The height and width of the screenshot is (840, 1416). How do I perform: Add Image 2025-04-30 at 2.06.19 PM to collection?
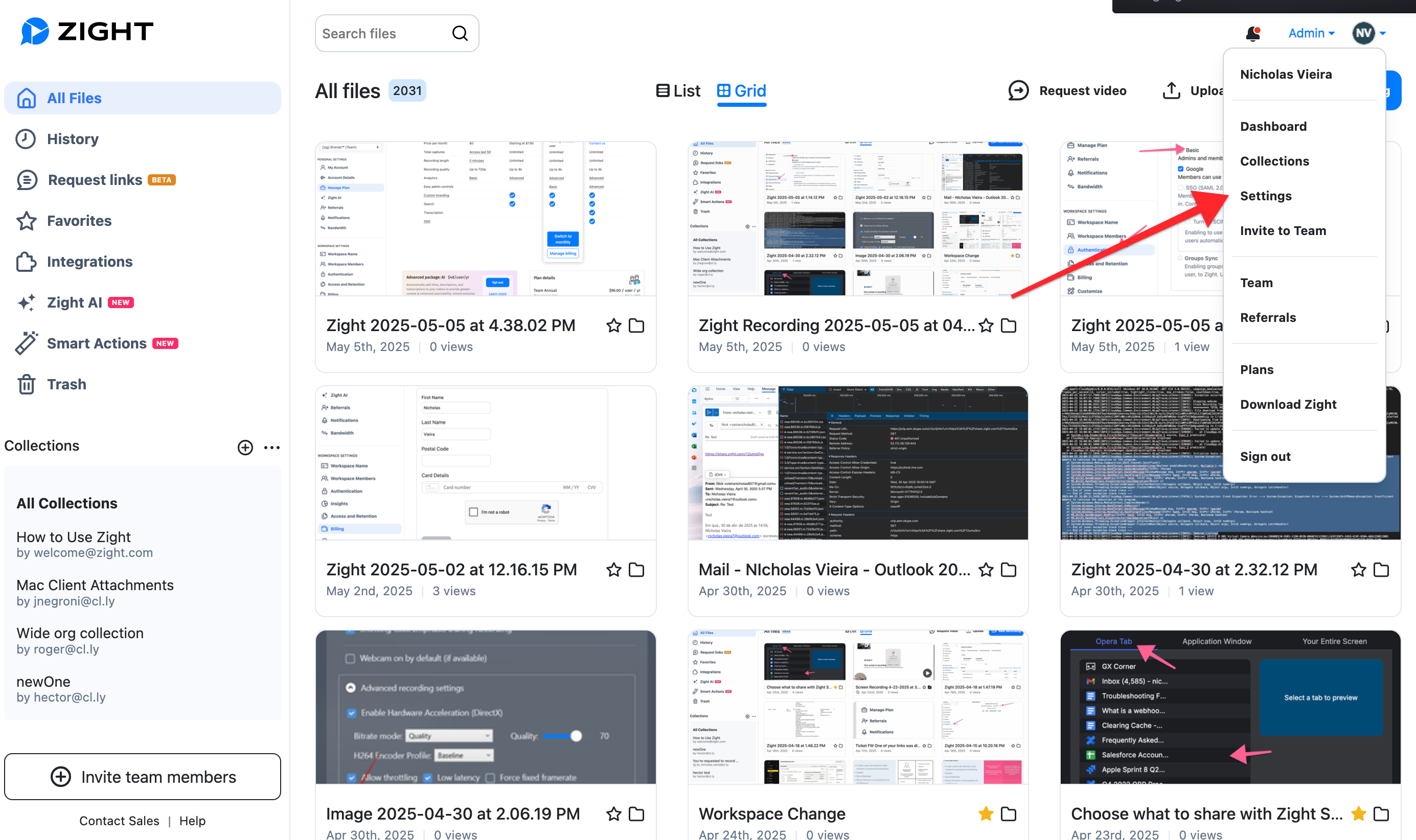[636, 814]
